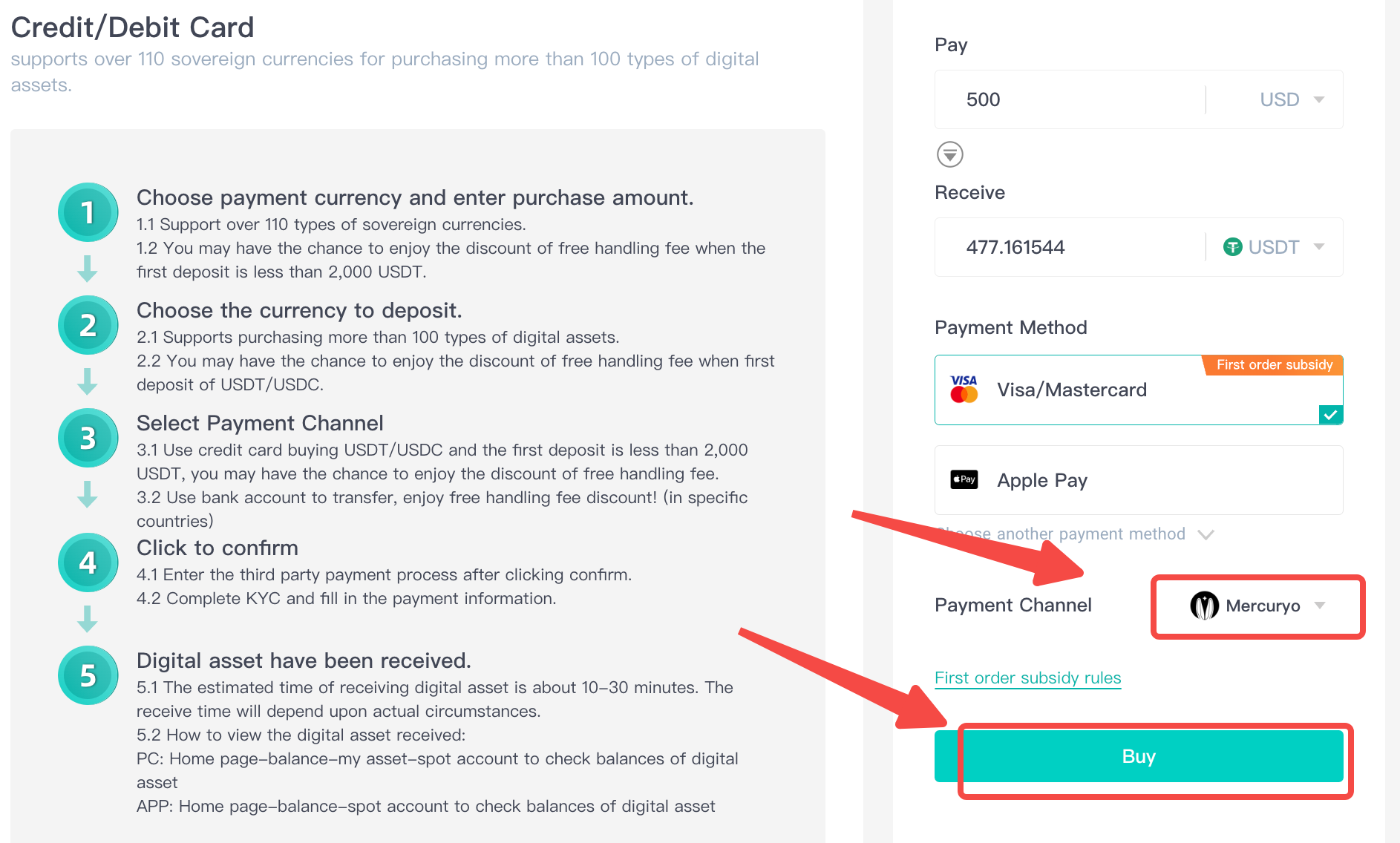The width and height of the screenshot is (1400, 843).
Task: Open First order subsidy rules link
Action: [1027, 678]
